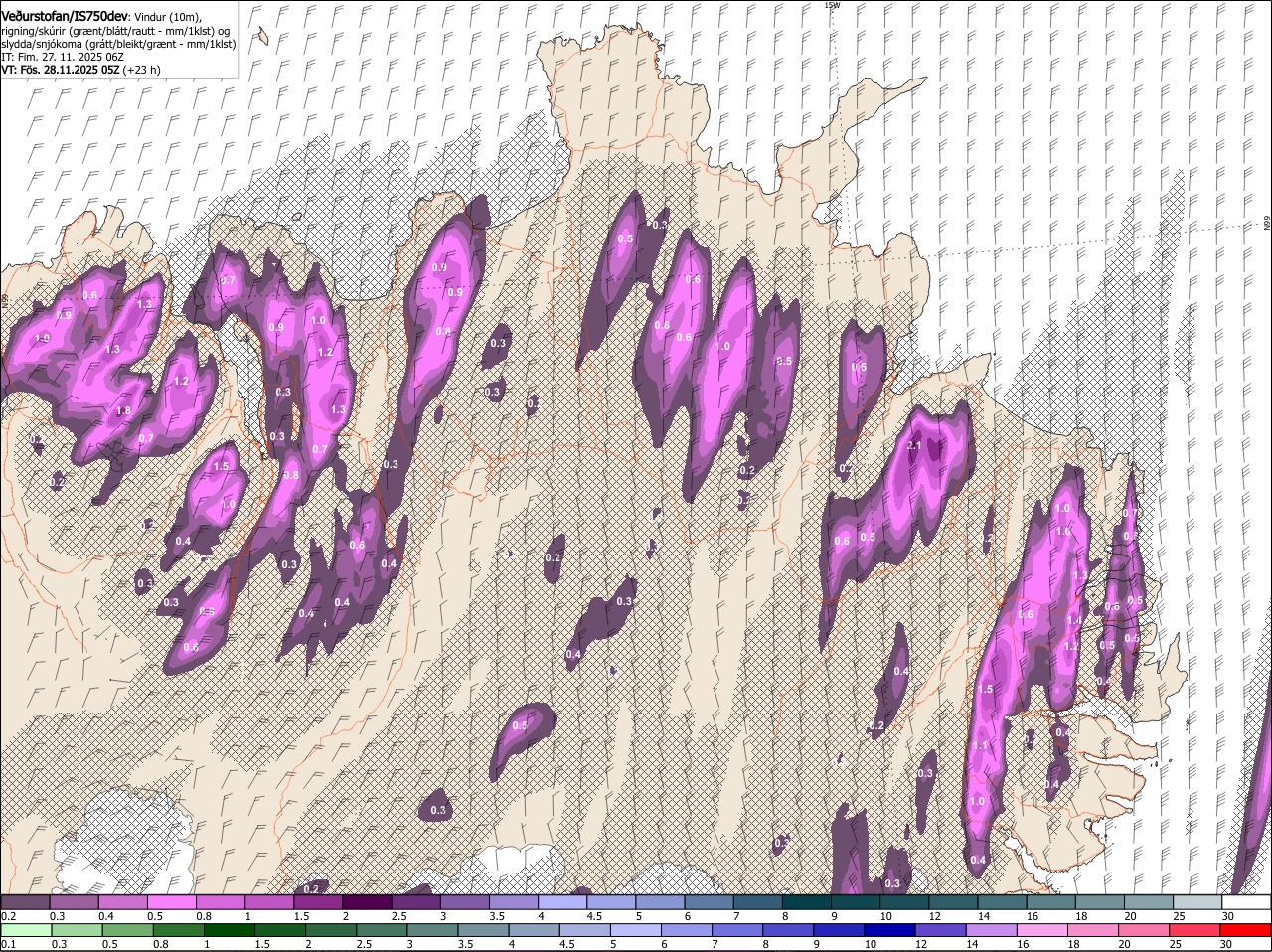Click the upper legend swatch between 0.2 and 0.3
1272x952 pixels.
[25, 902]
